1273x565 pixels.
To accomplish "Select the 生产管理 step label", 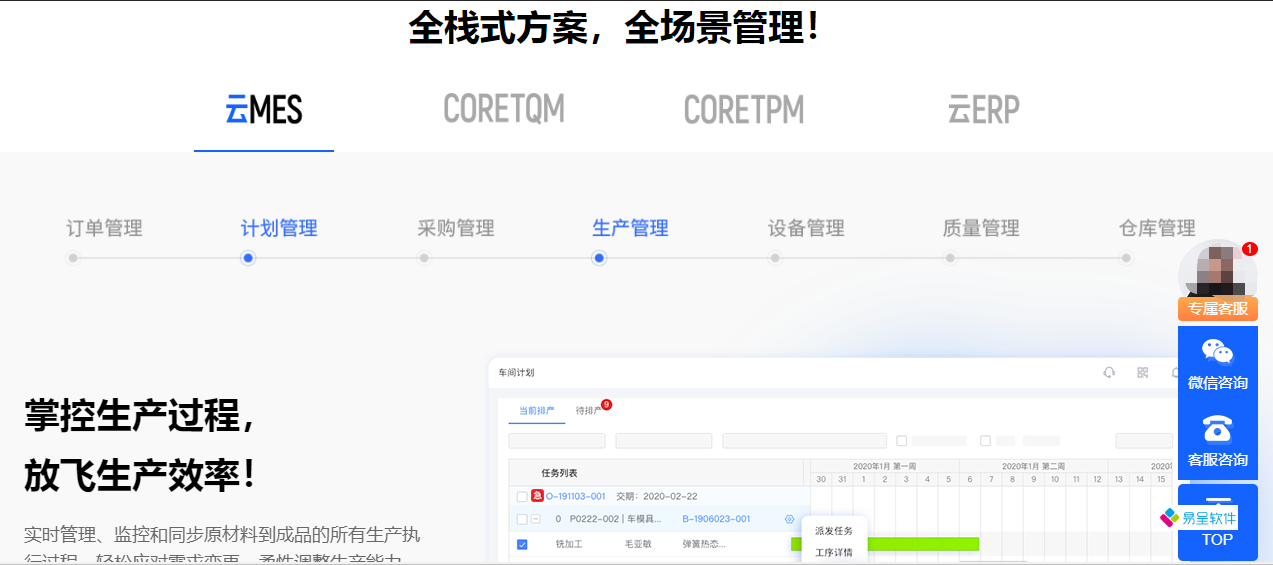I will click(x=630, y=228).
